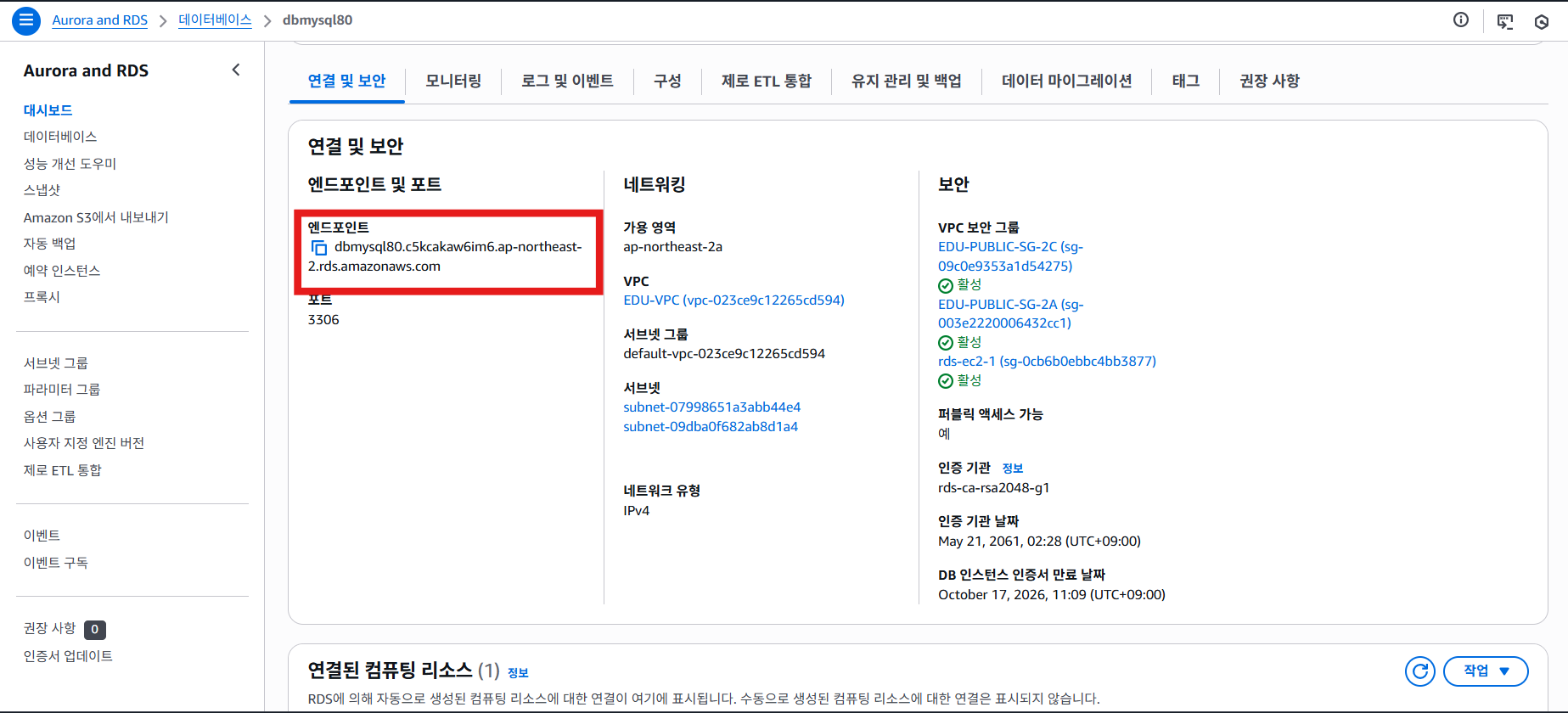Switch to the 데이터 마이그레이션 tab
The height and width of the screenshot is (713, 1568).
click(x=1067, y=81)
